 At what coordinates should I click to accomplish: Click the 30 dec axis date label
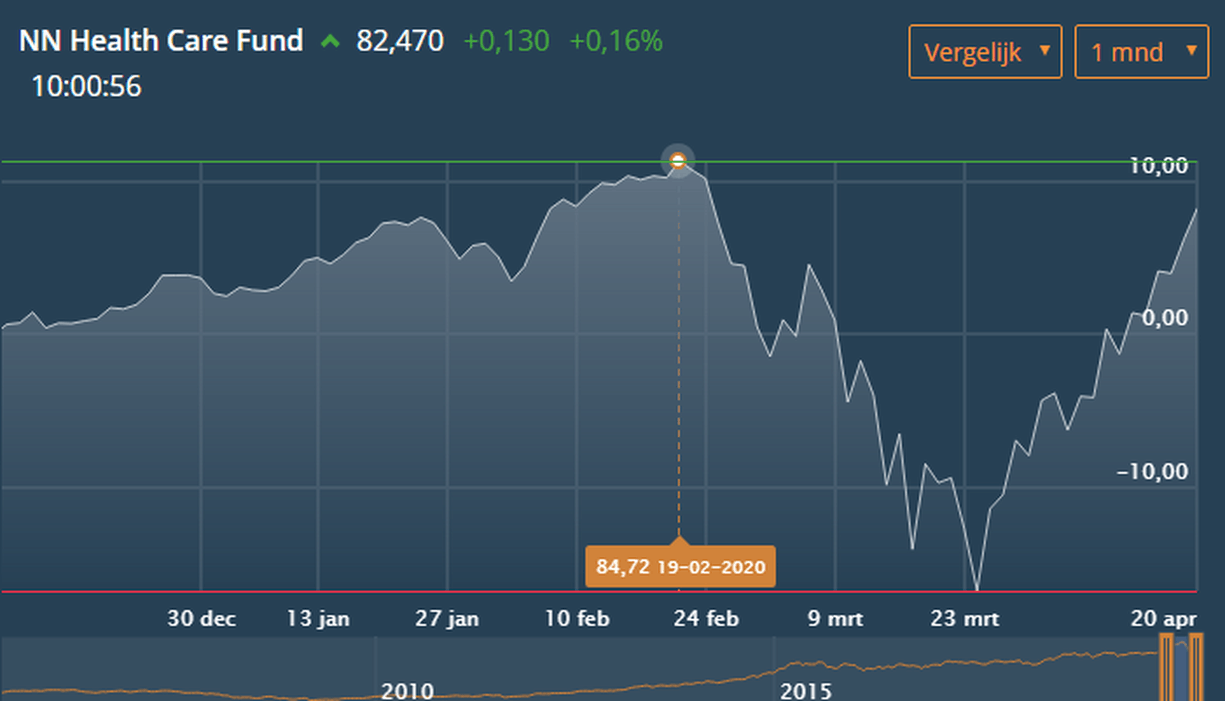(202, 619)
